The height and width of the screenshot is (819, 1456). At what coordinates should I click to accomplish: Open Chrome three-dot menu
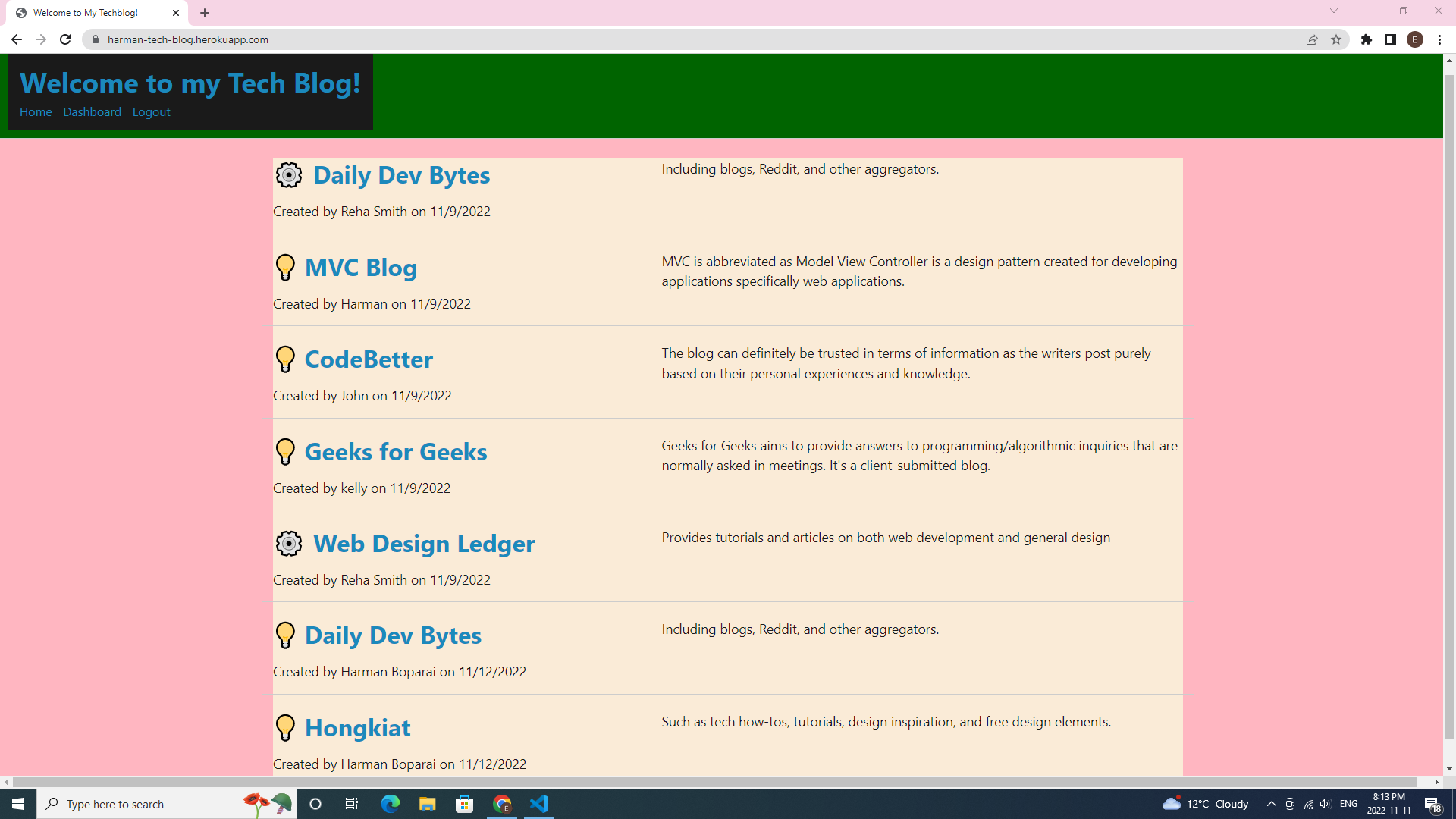pyautogui.click(x=1439, y=39)
